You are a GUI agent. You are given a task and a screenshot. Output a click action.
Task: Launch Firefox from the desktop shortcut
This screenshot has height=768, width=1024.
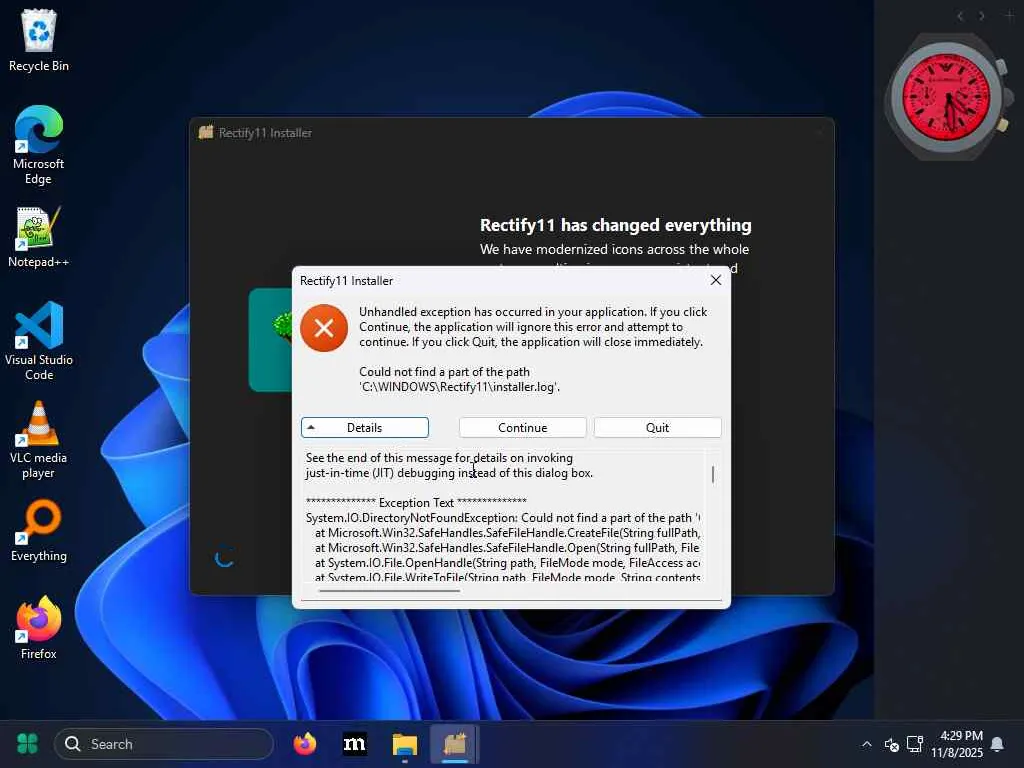click(39, 628)
